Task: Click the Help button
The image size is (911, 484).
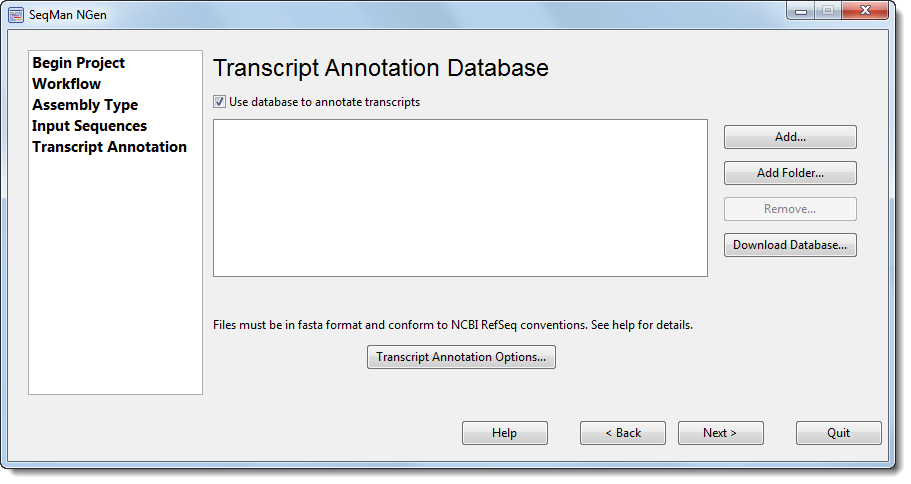Action: (x=505, y=433)
